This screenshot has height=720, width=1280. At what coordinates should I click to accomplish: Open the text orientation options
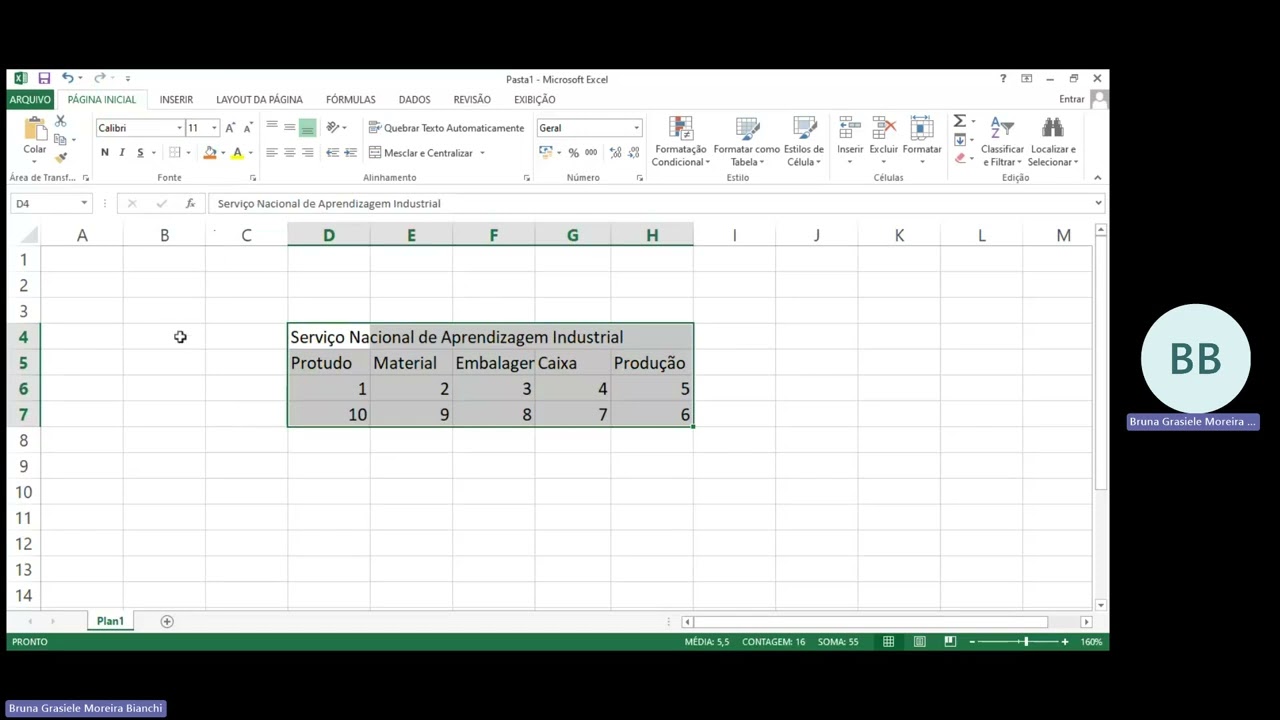tap(334, 127)
